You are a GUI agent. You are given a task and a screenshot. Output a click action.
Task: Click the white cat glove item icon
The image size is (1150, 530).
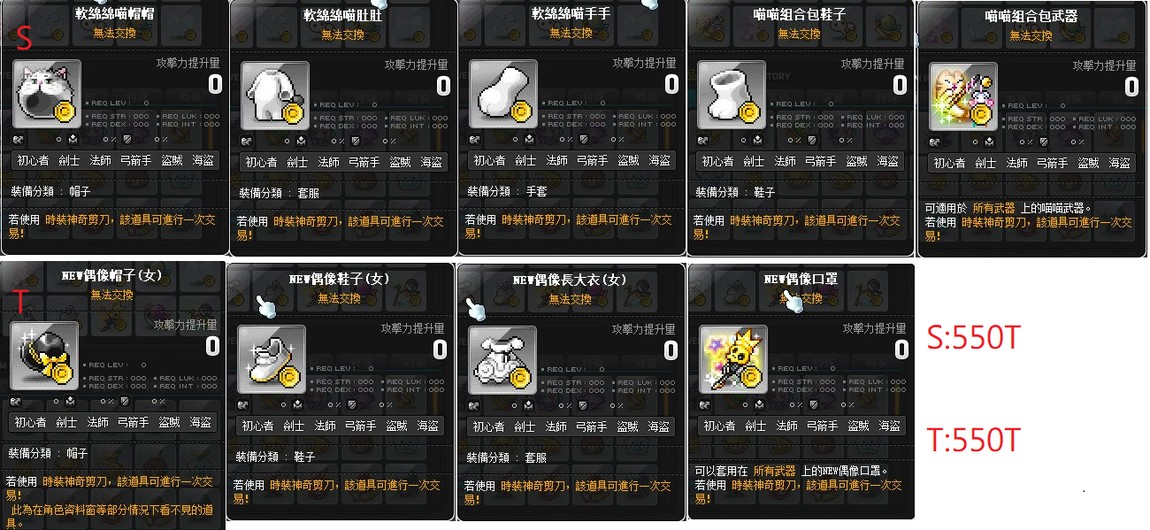click(504, 95)
